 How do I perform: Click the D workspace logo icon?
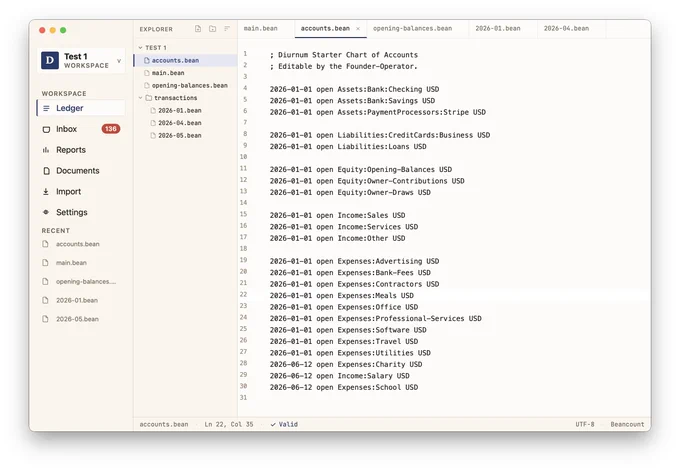[50, 60]
